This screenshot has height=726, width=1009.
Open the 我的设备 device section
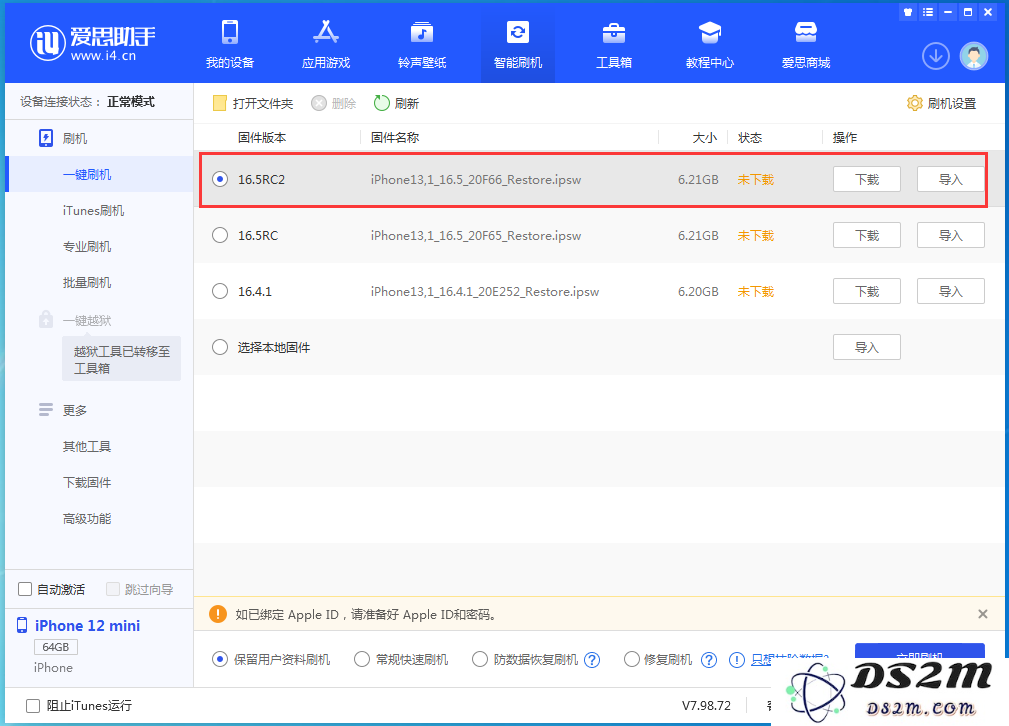pyautogui.click(x=230, y=44)
